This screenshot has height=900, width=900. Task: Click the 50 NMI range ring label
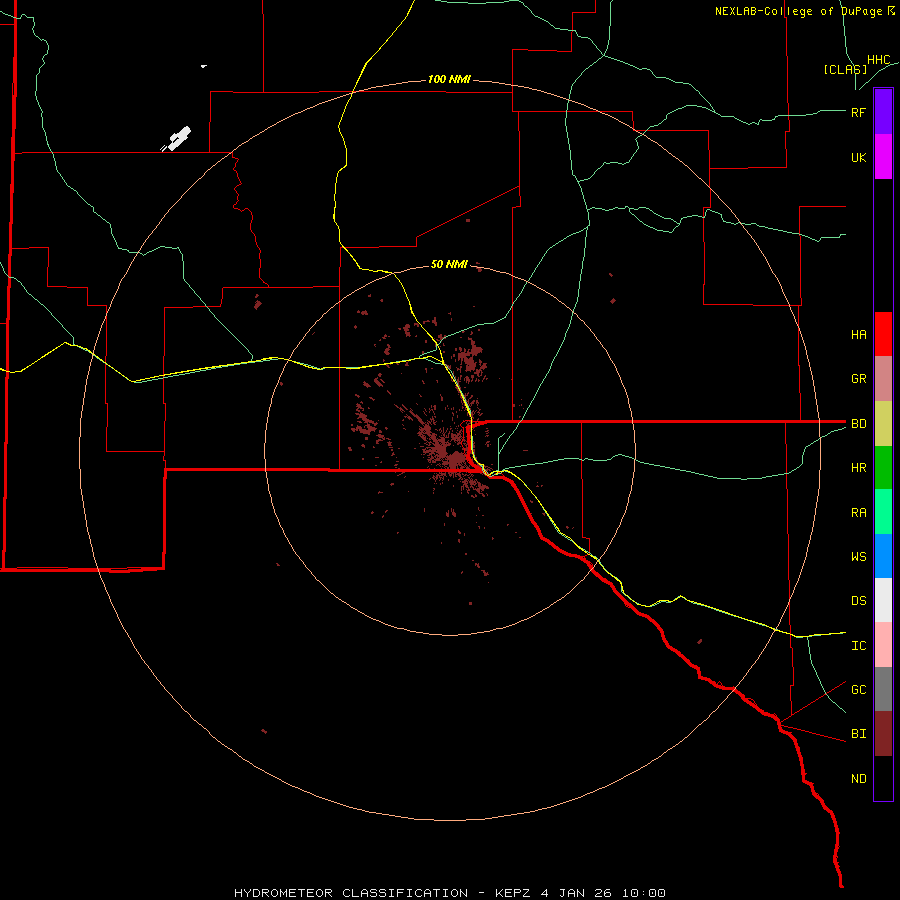(449, 264)
